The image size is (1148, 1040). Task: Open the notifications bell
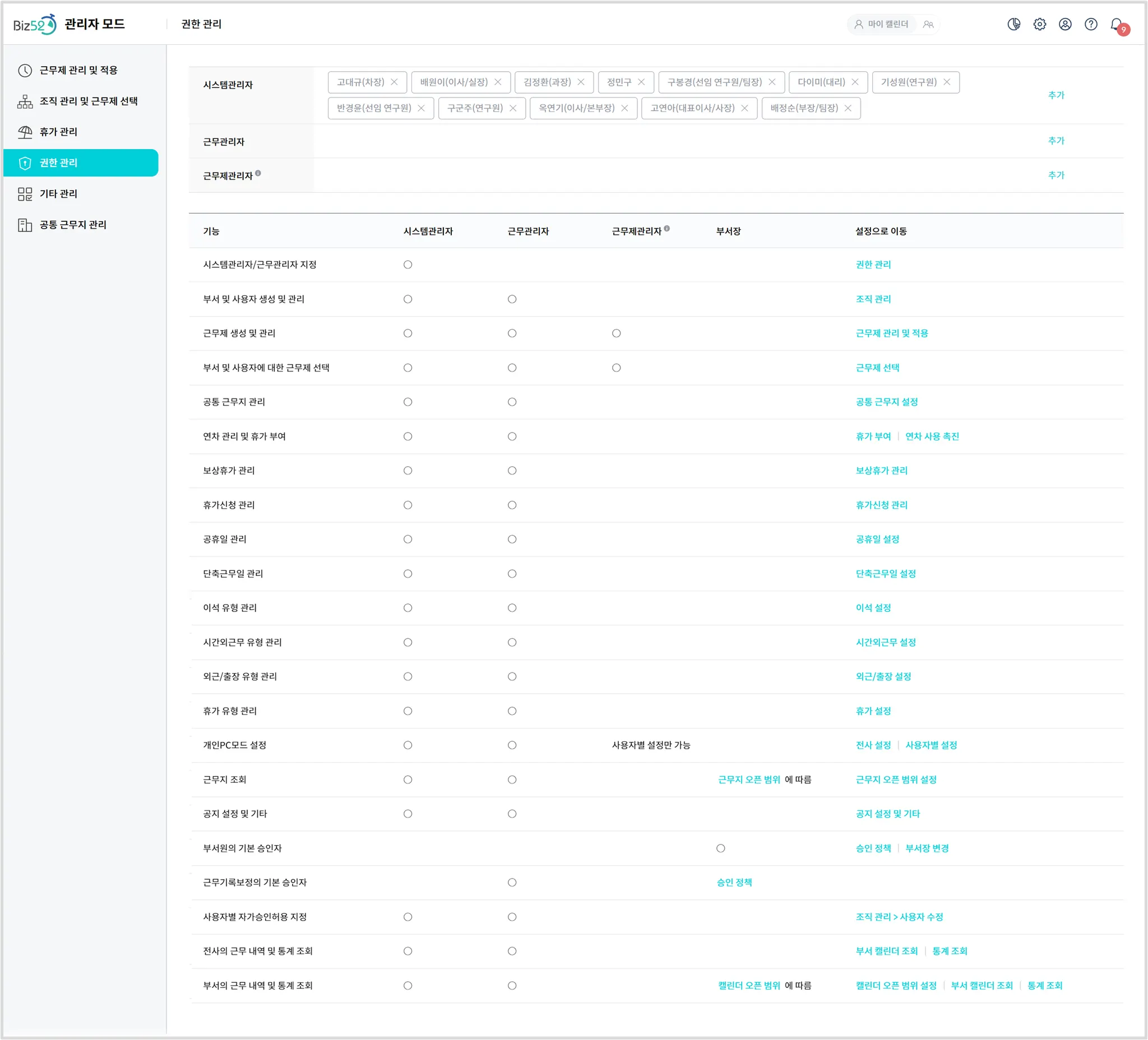(1117, 24)
